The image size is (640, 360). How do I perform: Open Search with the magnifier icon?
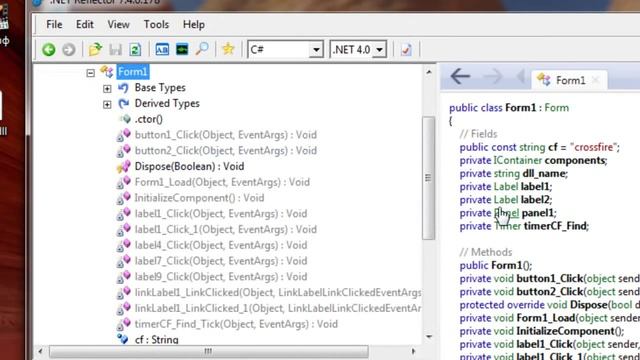point(202,49)
